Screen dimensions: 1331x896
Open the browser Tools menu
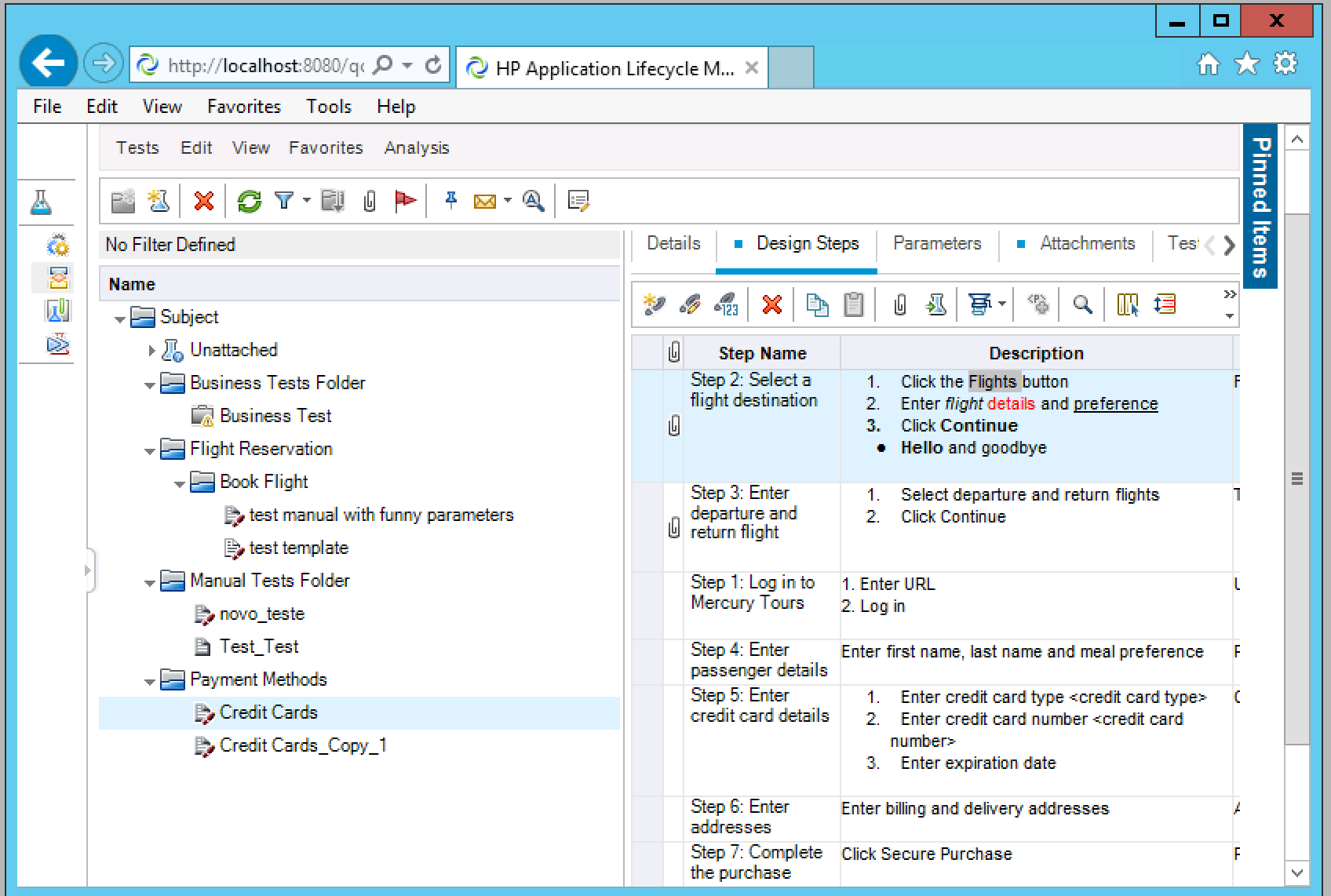[x=328, y=107]
